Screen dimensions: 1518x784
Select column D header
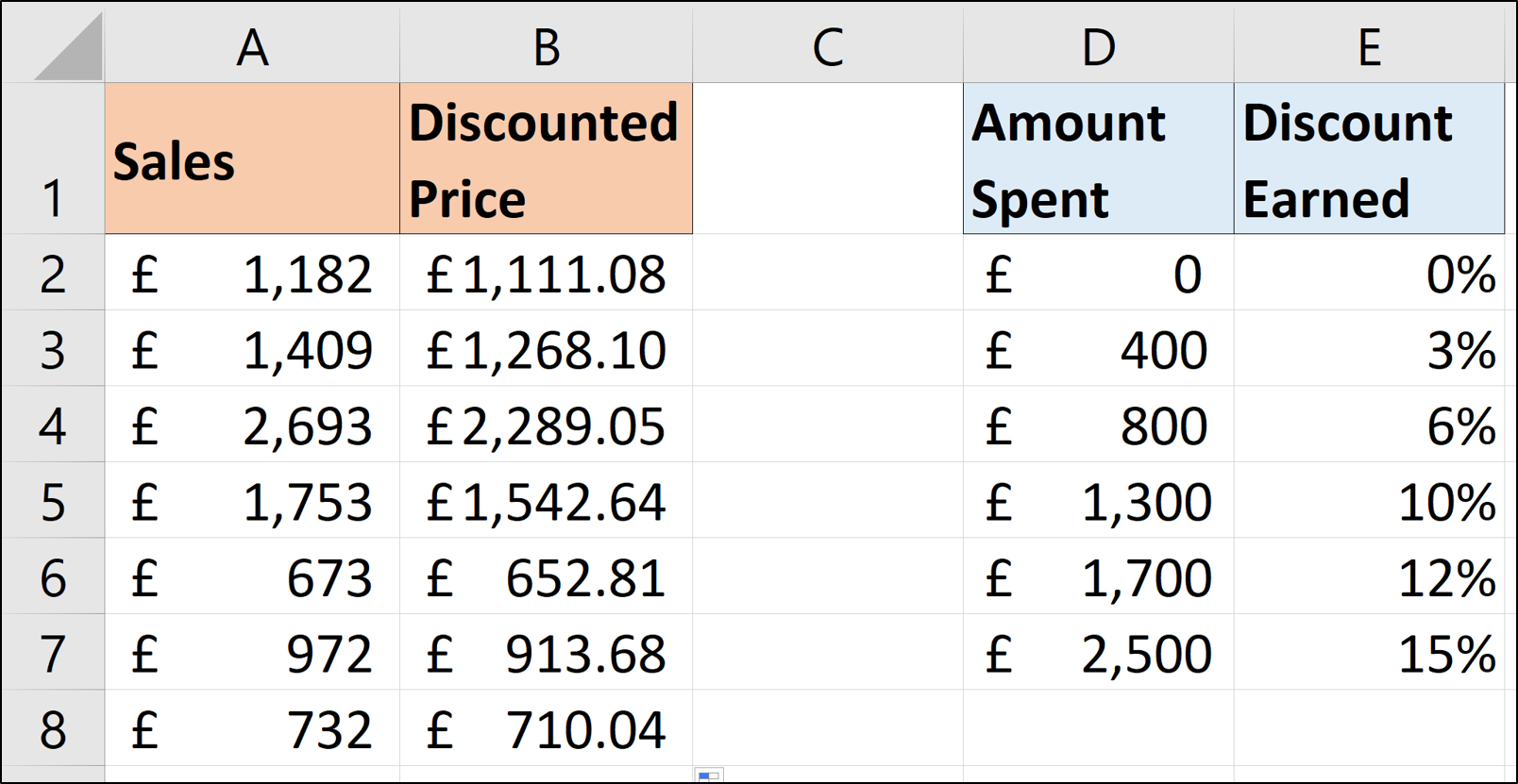click(1098, 45)
